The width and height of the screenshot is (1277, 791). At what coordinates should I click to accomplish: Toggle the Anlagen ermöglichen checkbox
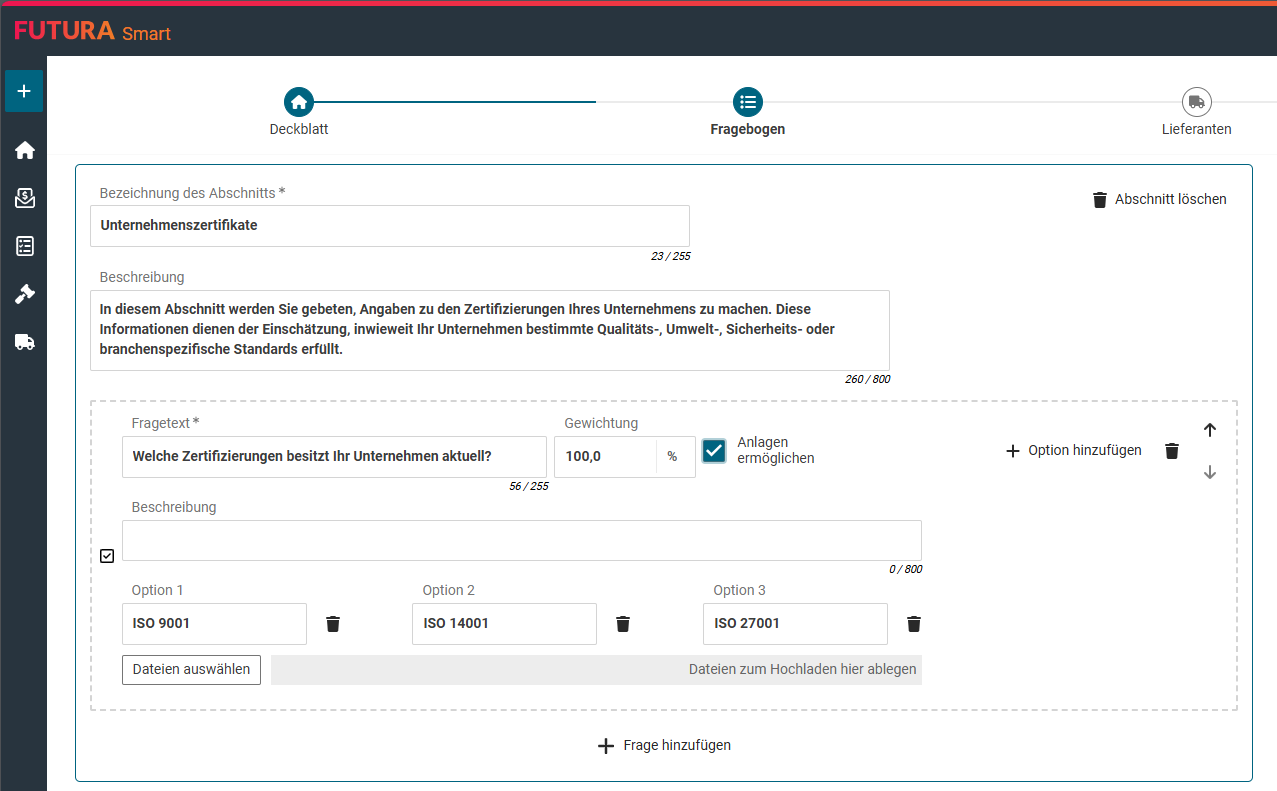714,451
